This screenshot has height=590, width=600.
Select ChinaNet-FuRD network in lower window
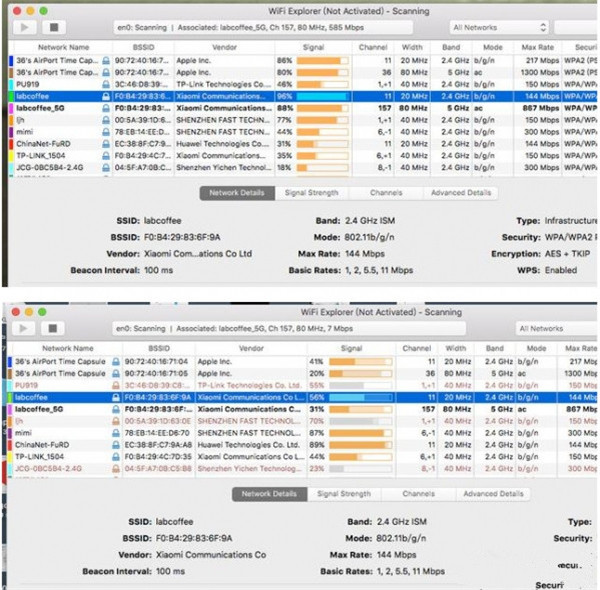tap(302, 445)
